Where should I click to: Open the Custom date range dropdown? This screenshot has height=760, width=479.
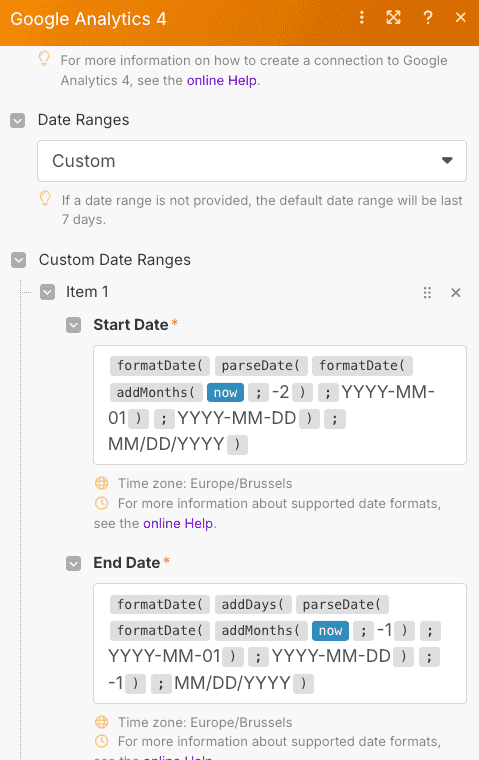click(252, 161)
